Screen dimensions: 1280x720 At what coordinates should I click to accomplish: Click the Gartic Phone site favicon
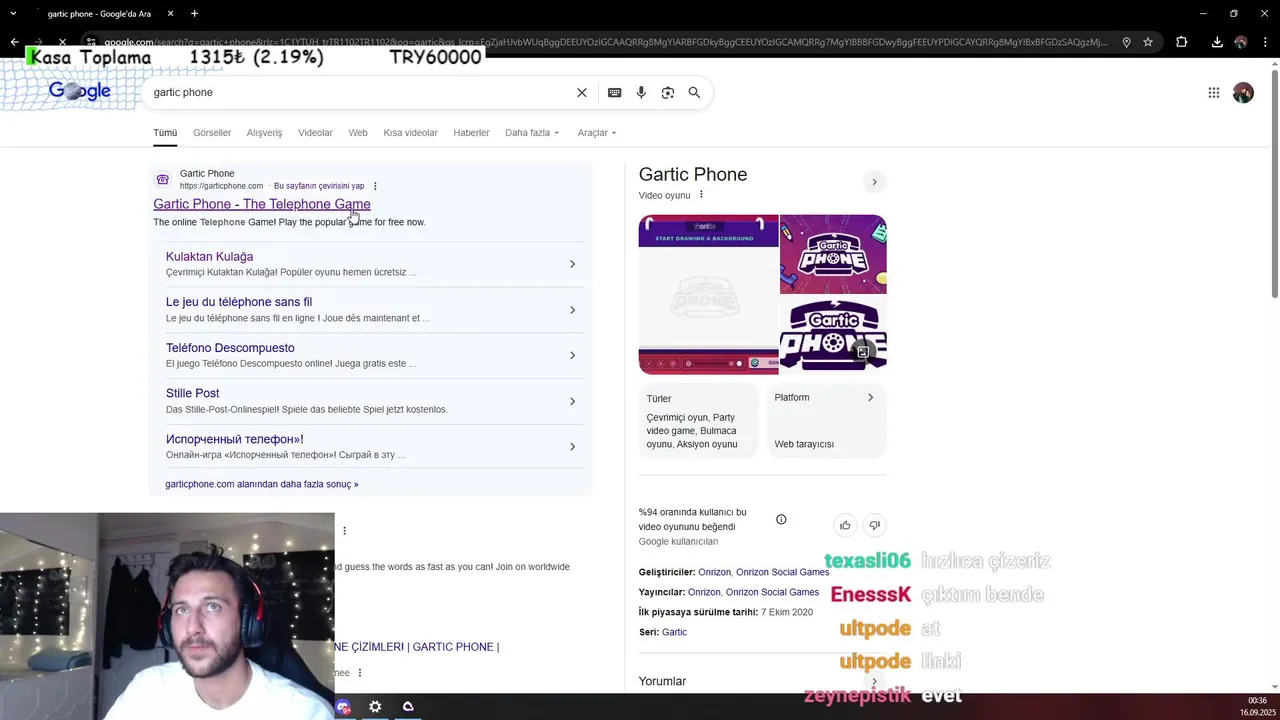[162, 180]
